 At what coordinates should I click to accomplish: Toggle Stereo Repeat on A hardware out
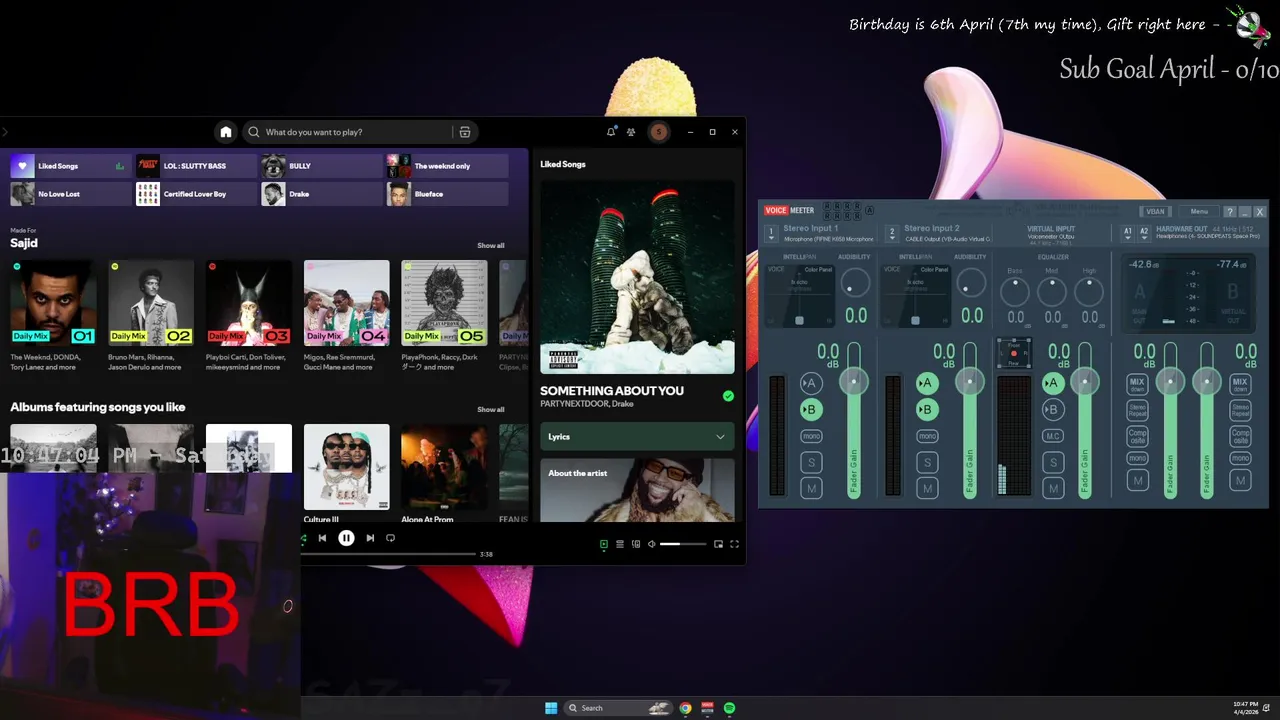[1137, 410]
